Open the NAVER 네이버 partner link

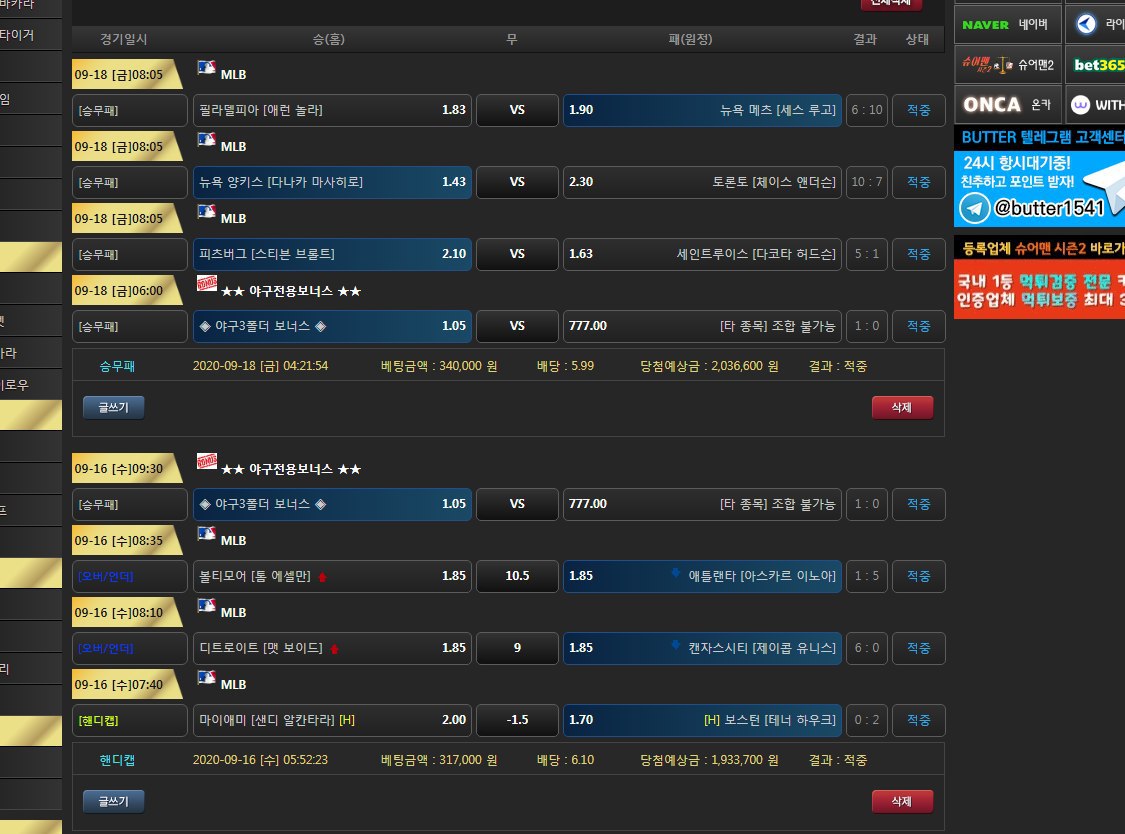[x=1006, y=23]
